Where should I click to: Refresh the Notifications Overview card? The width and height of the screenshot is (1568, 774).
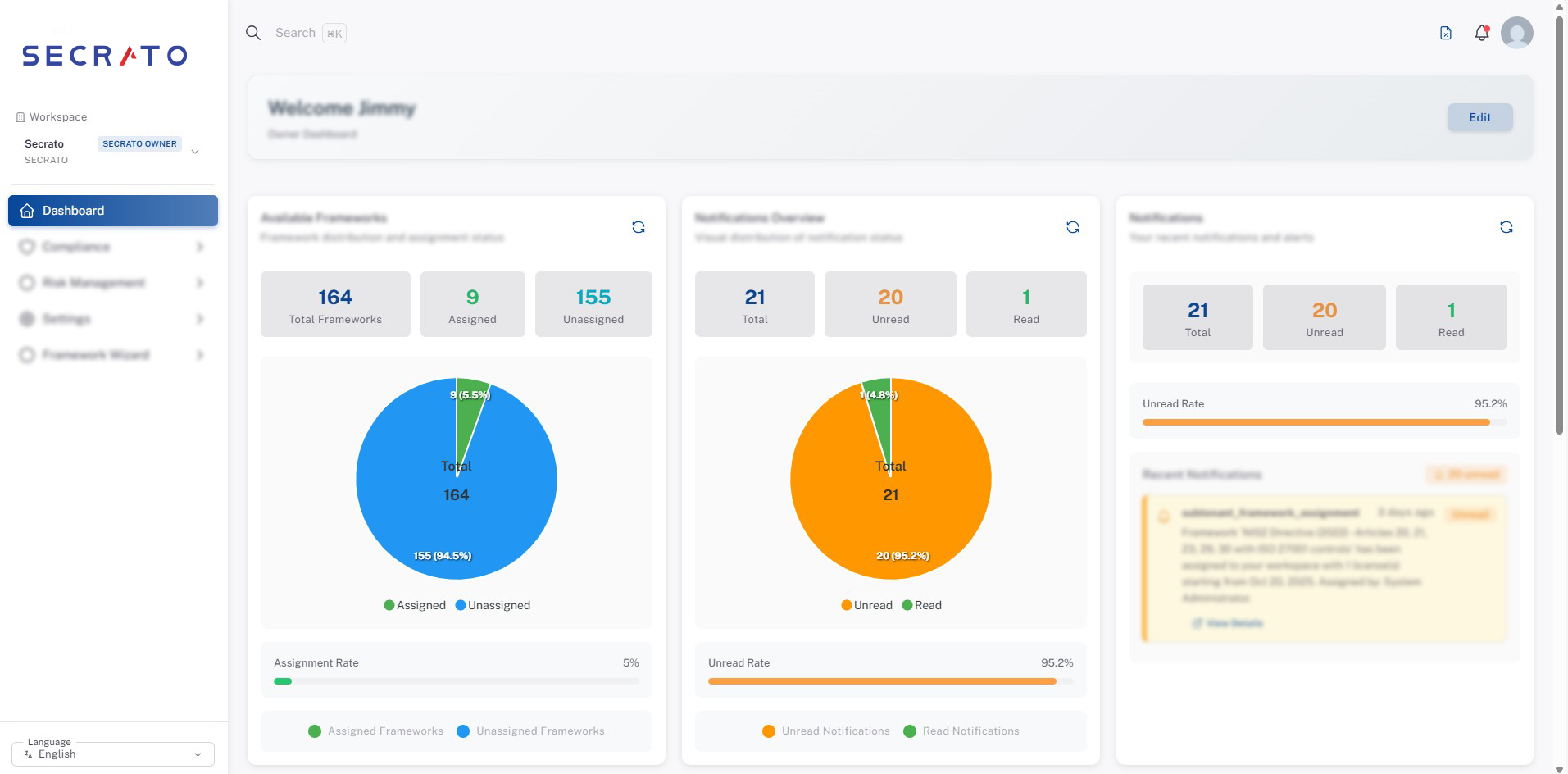pyautogui.click(x=1072, y=227)
